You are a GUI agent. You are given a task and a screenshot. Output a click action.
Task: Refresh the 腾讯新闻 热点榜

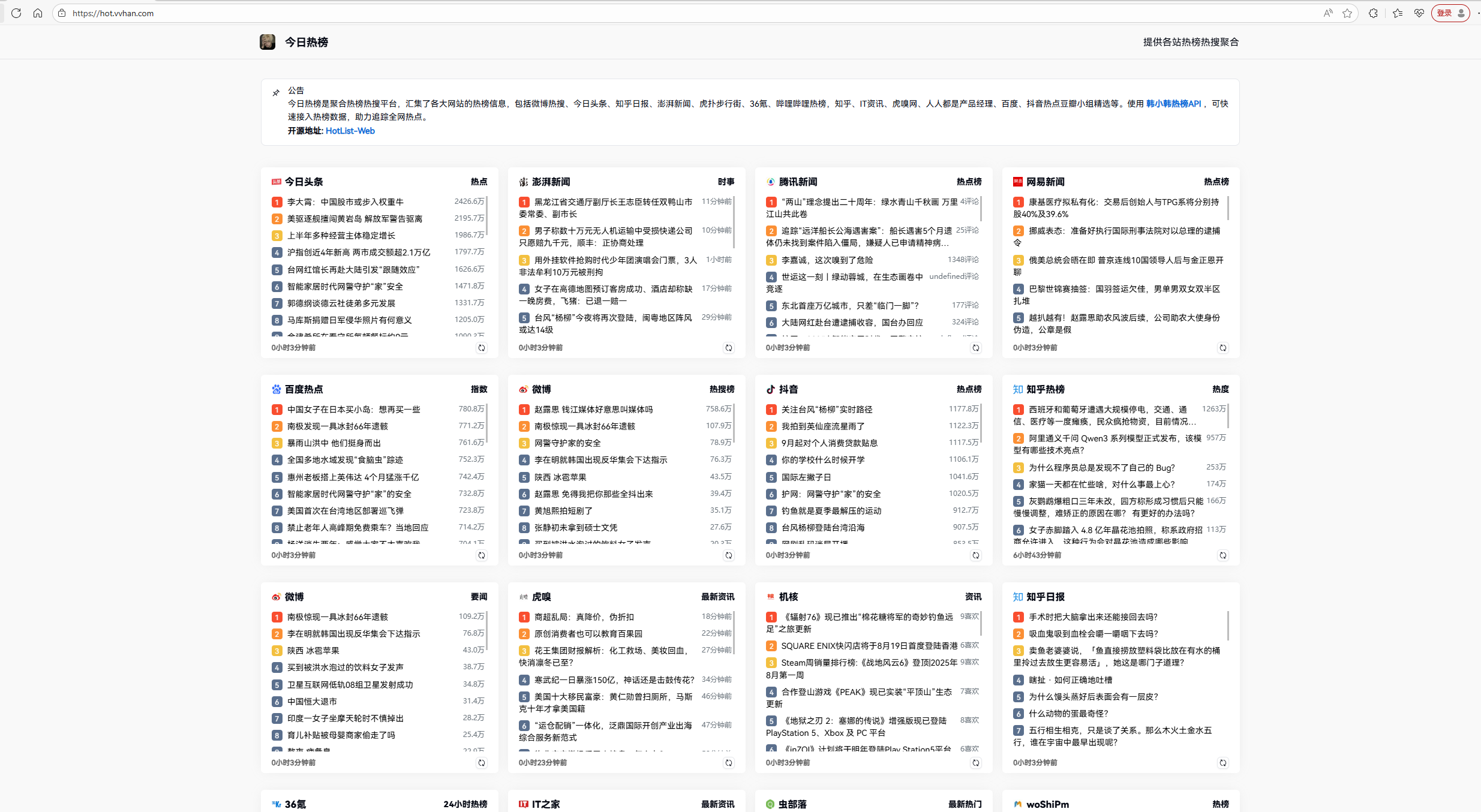click(x=976, y=348)
